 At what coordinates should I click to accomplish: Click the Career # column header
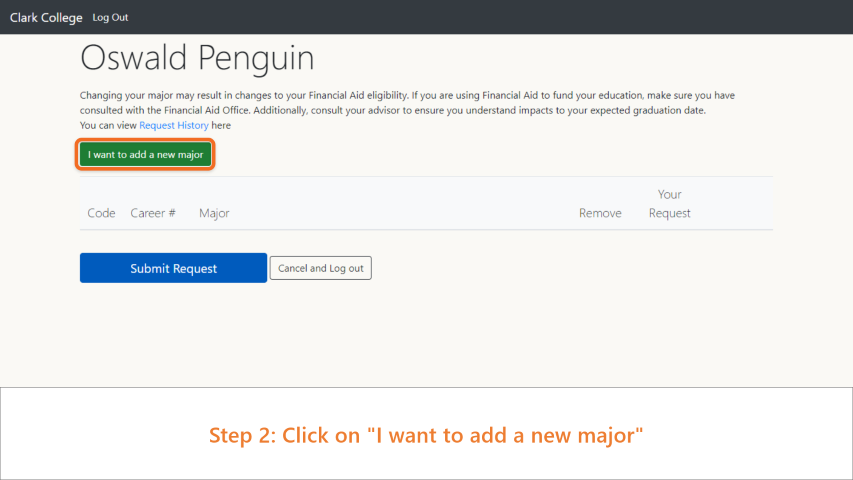[x=153, y=213]
